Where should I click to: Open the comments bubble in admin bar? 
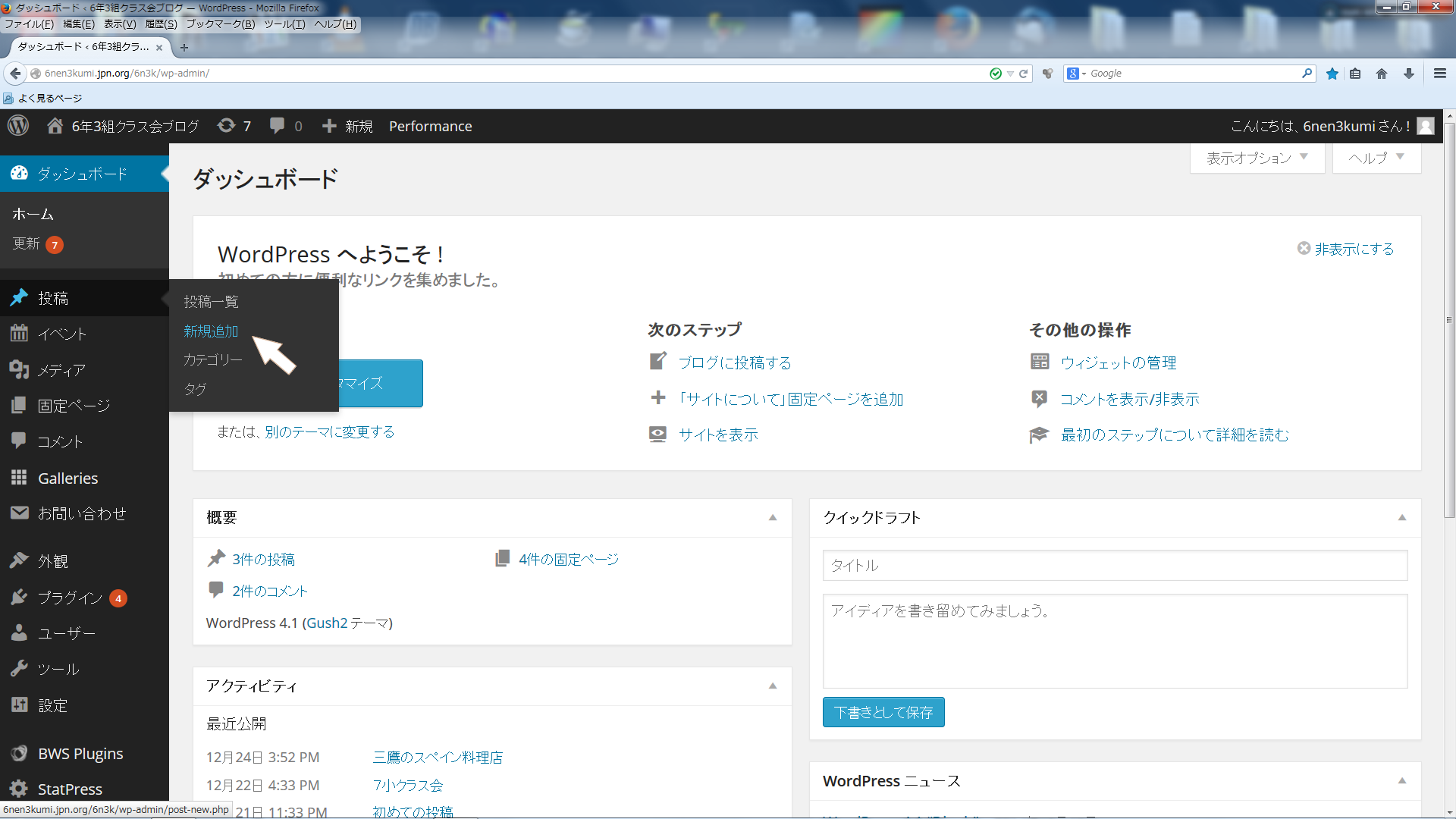[278, 126]
